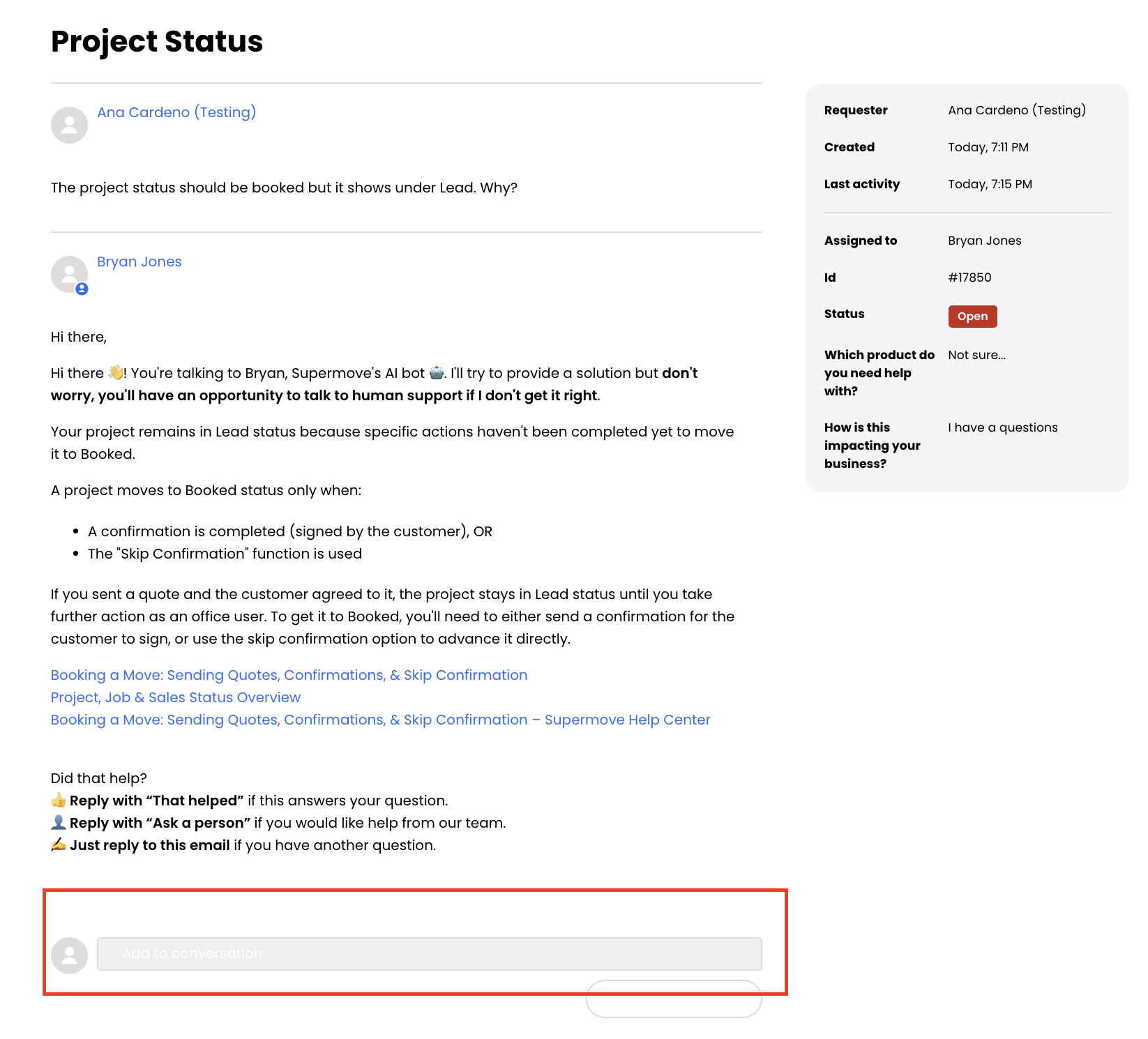The width and height of the screenshot is (1148, 1039).
Task: Click the blue agent badge on Bryan's avatar
Action: 82,289
